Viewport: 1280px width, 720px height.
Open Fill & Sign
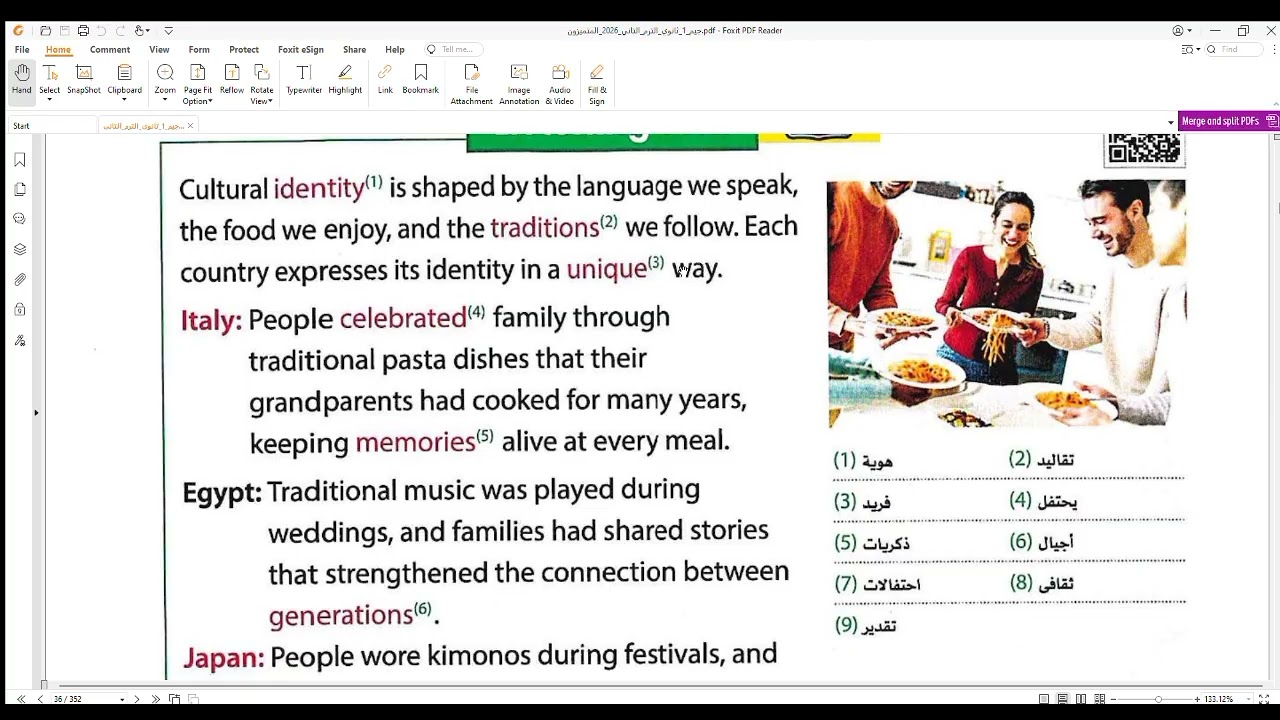pyautogui.click(x=597, y=85)
